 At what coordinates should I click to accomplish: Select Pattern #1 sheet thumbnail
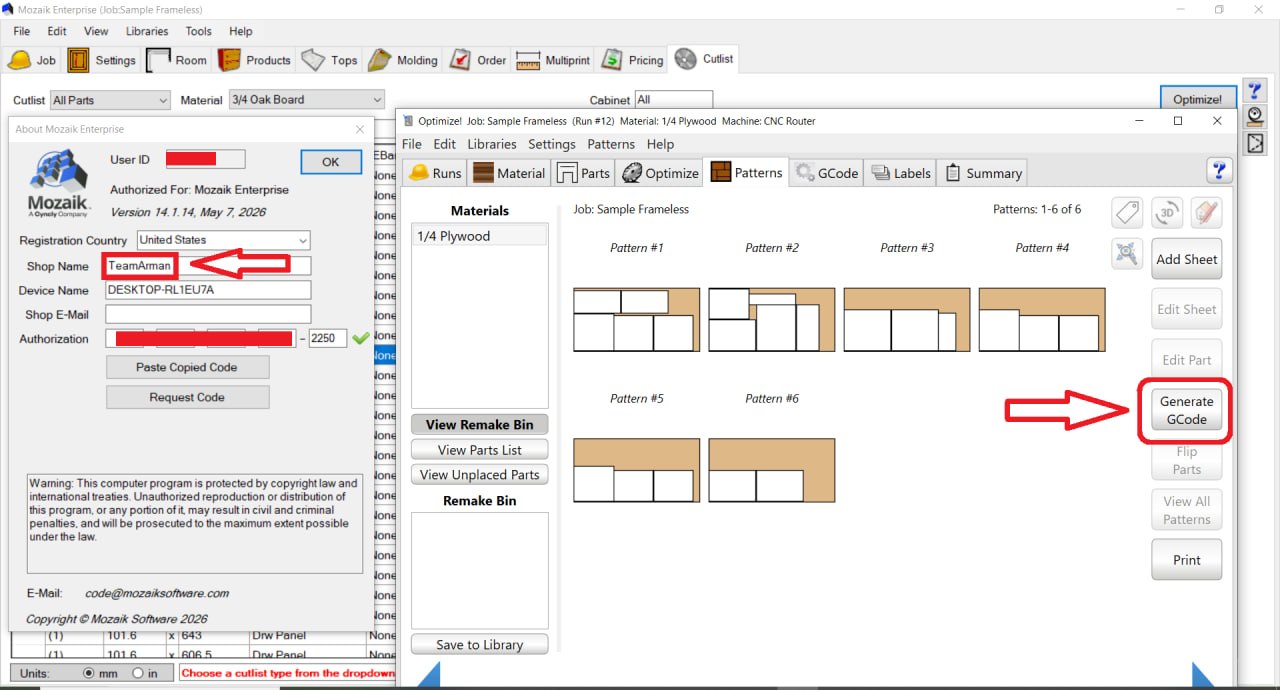(x=637, y=320)
